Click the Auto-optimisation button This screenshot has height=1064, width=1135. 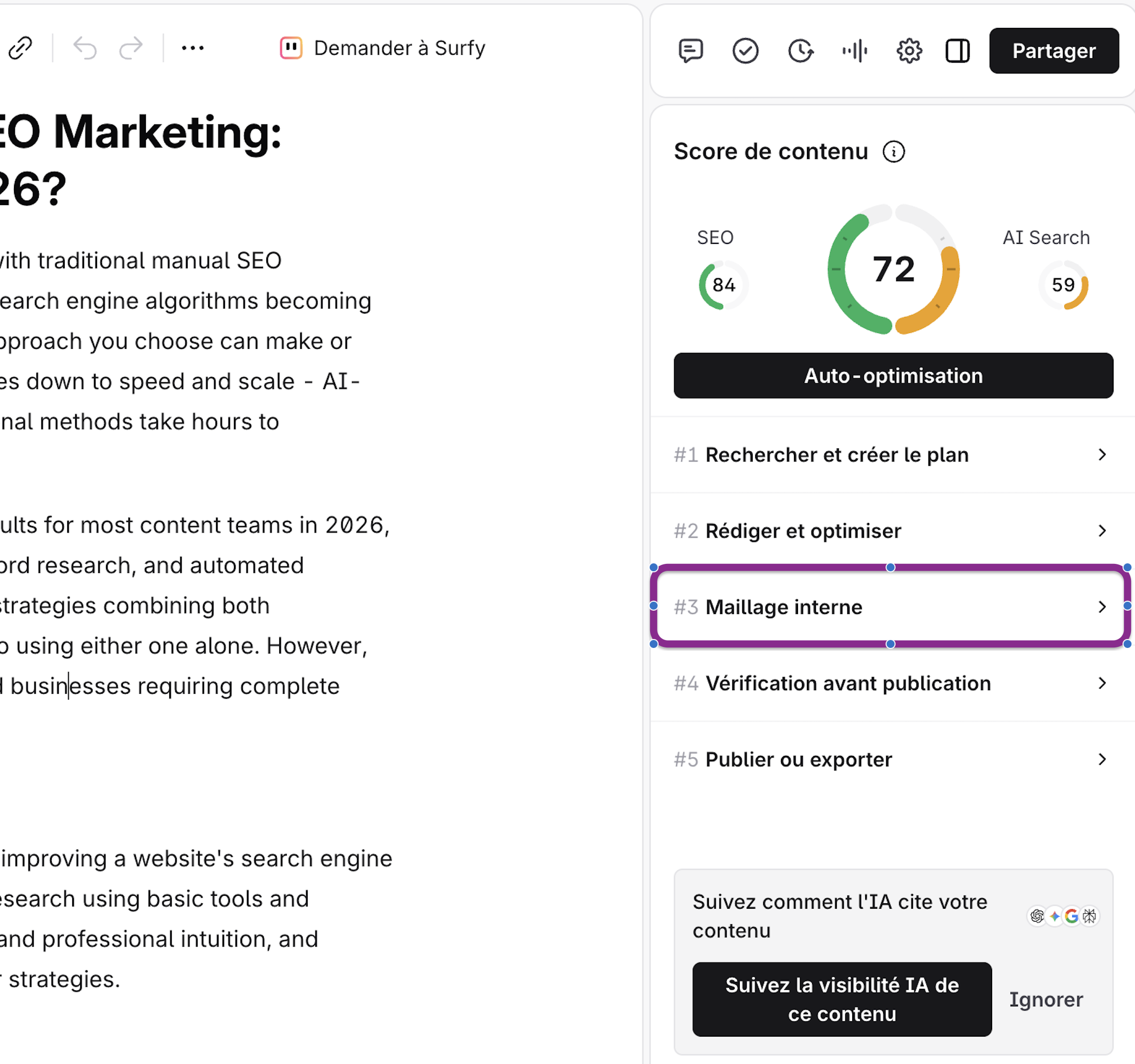point(894,376)
